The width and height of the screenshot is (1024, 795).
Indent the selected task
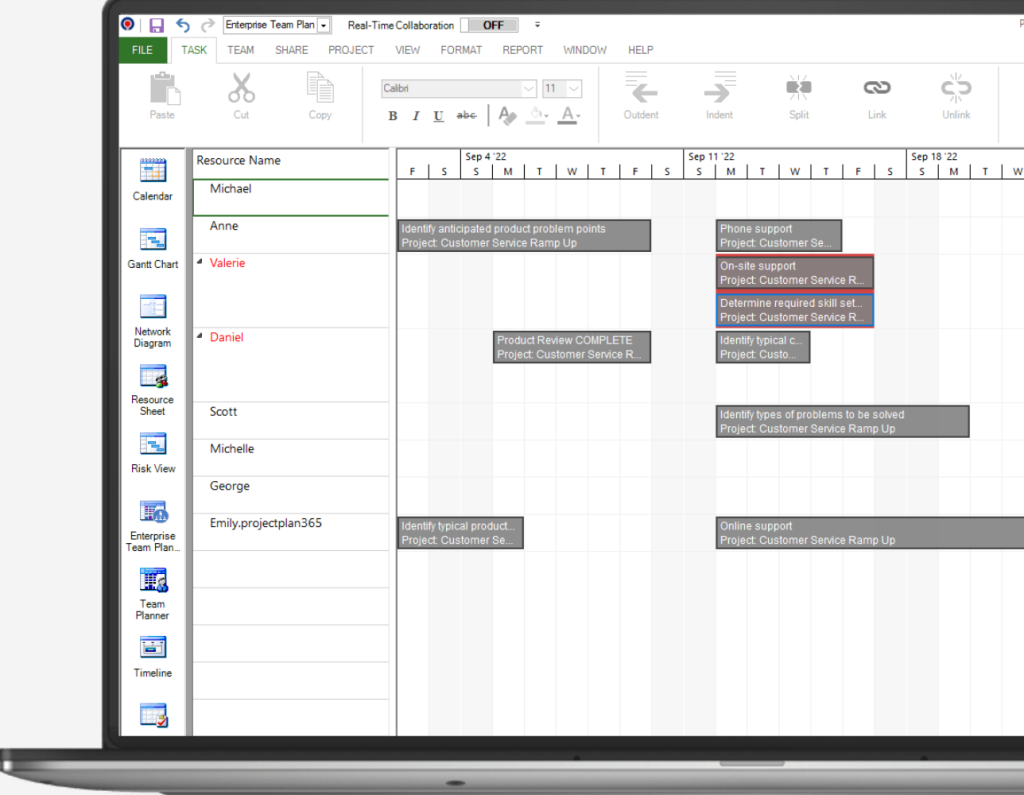pos(719,97)
